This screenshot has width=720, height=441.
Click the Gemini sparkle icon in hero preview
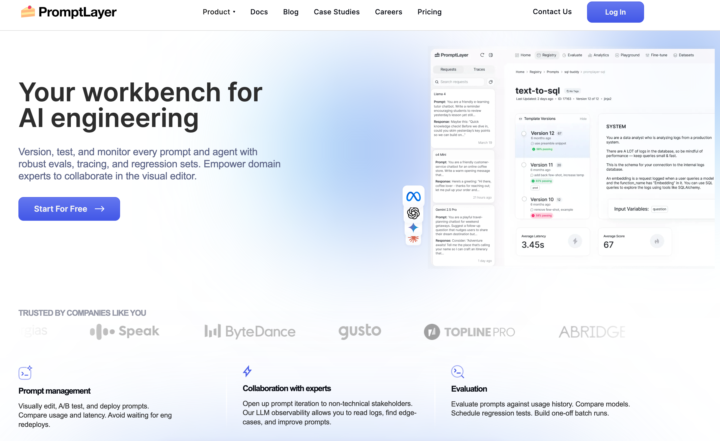413,227
